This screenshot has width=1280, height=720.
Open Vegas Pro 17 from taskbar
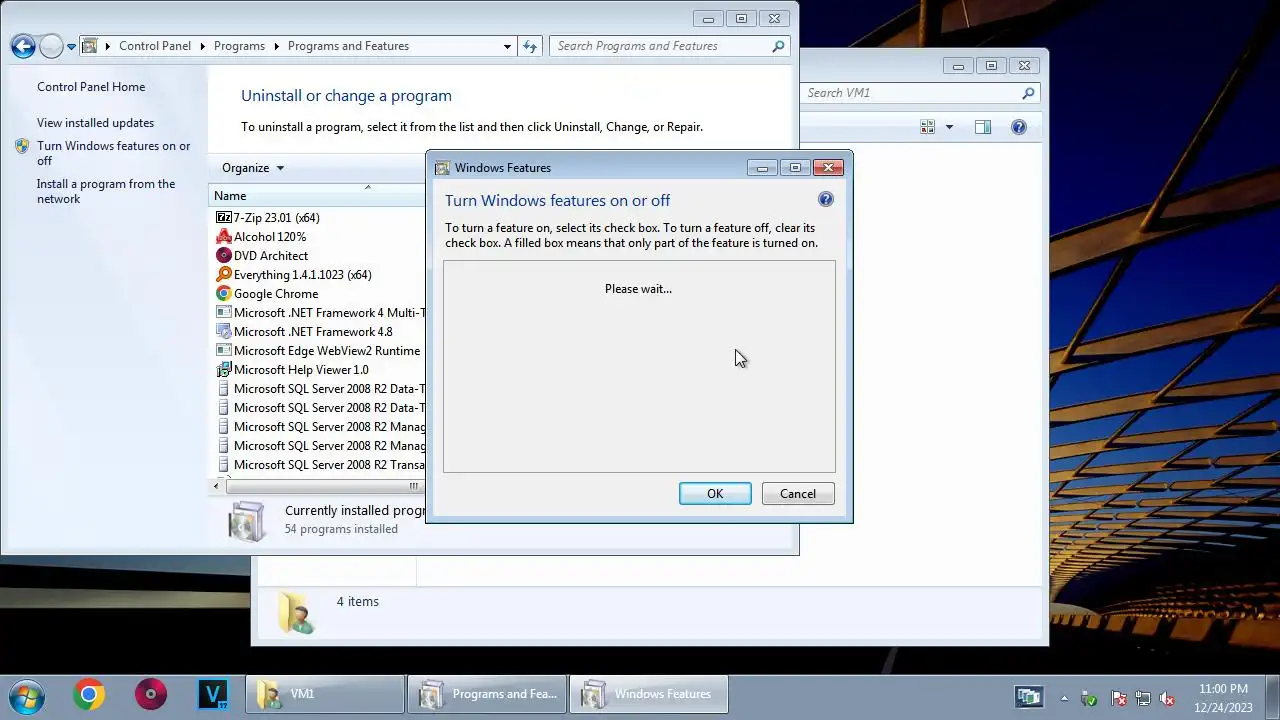213,694
